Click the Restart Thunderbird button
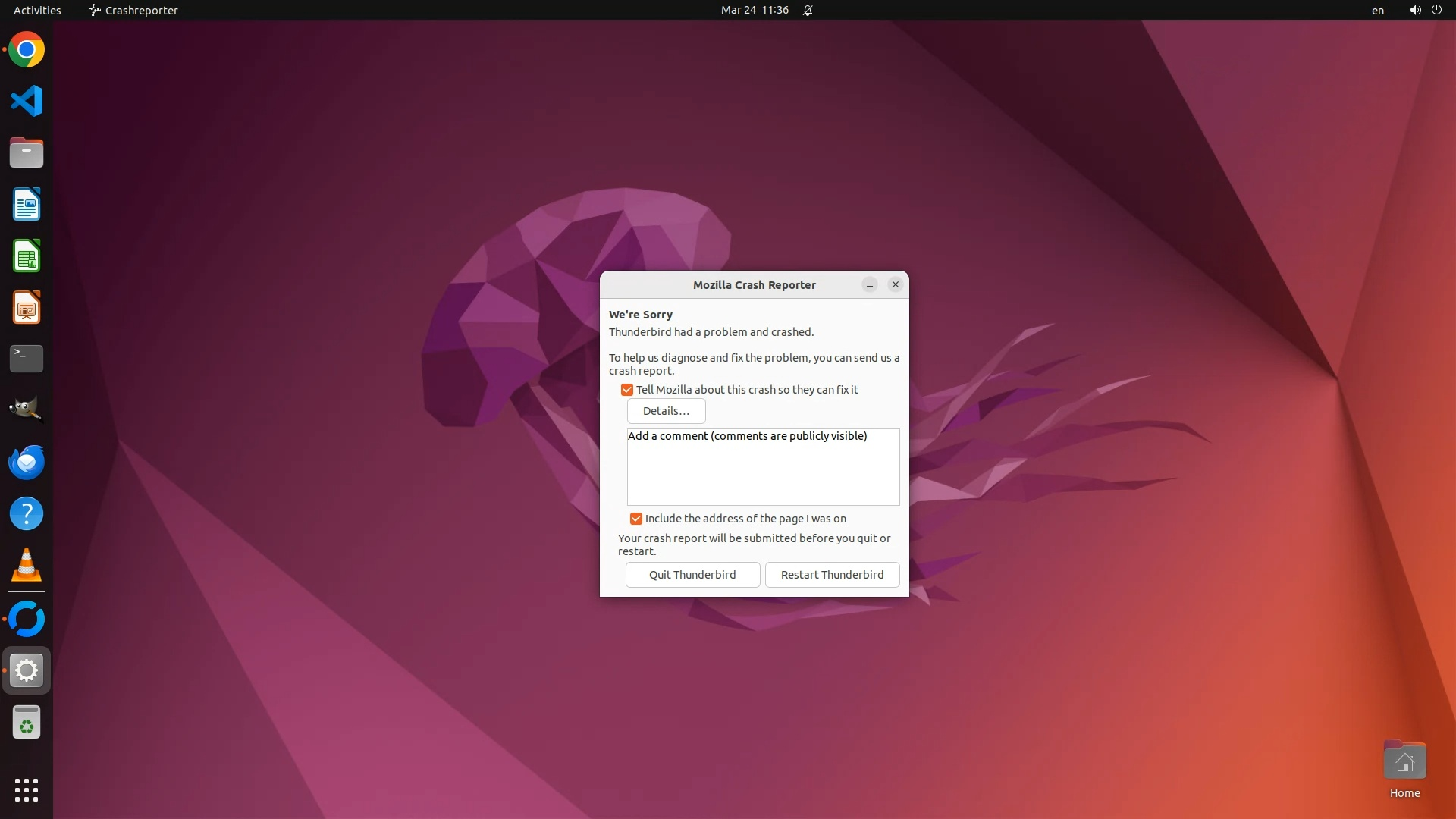 [x=832, y=575]
